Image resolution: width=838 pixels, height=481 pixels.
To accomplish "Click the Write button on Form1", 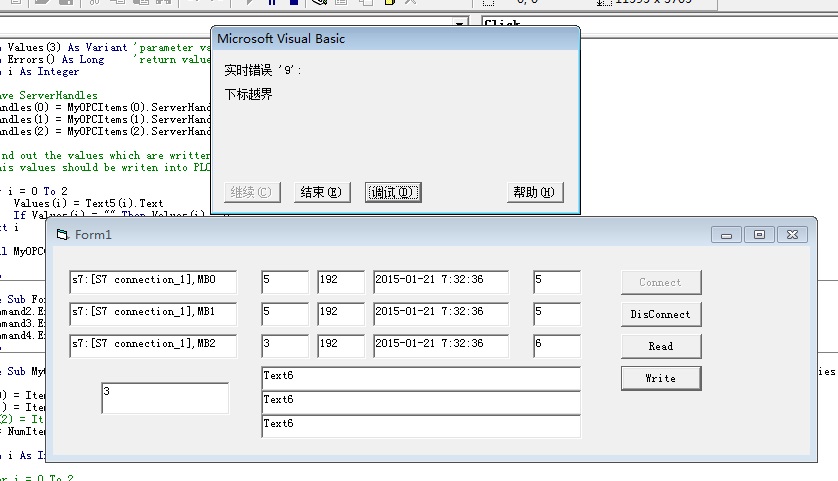I will point(661,378).
